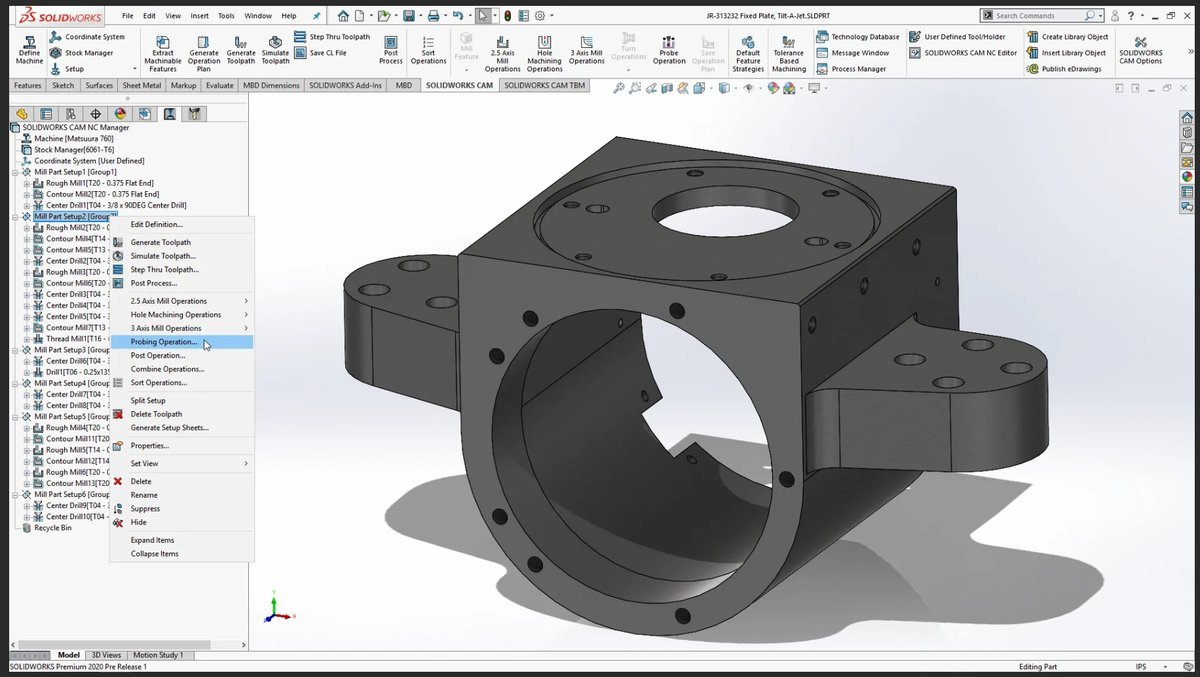This screenshot has height=677, width=1200.
Task: Click Create Library Object
Action: [1067, 37]
